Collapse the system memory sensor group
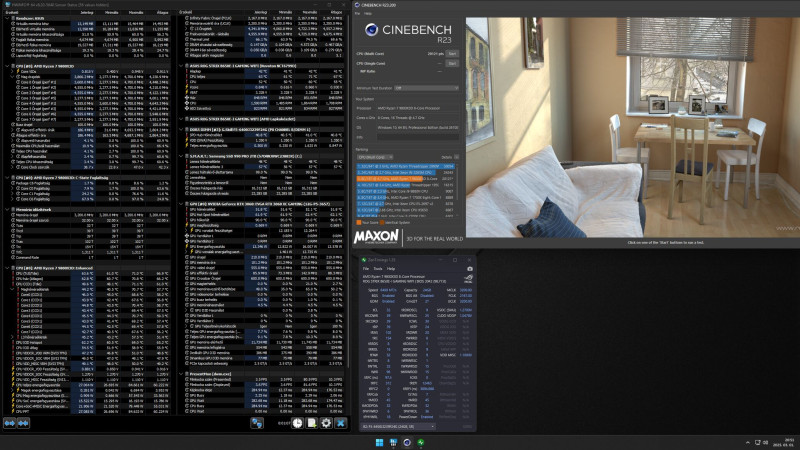Viewport: 800px width, 450px height. pyautogui.click(x=7, y=18)
